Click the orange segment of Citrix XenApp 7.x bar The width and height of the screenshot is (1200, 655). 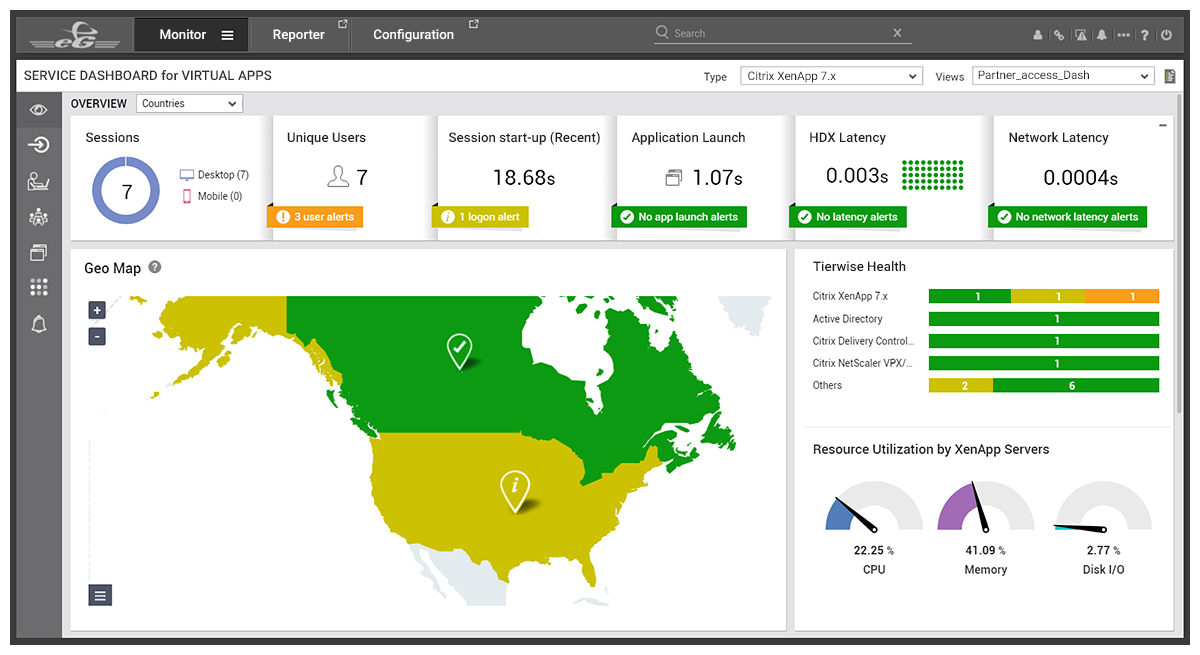(1123, 296)
